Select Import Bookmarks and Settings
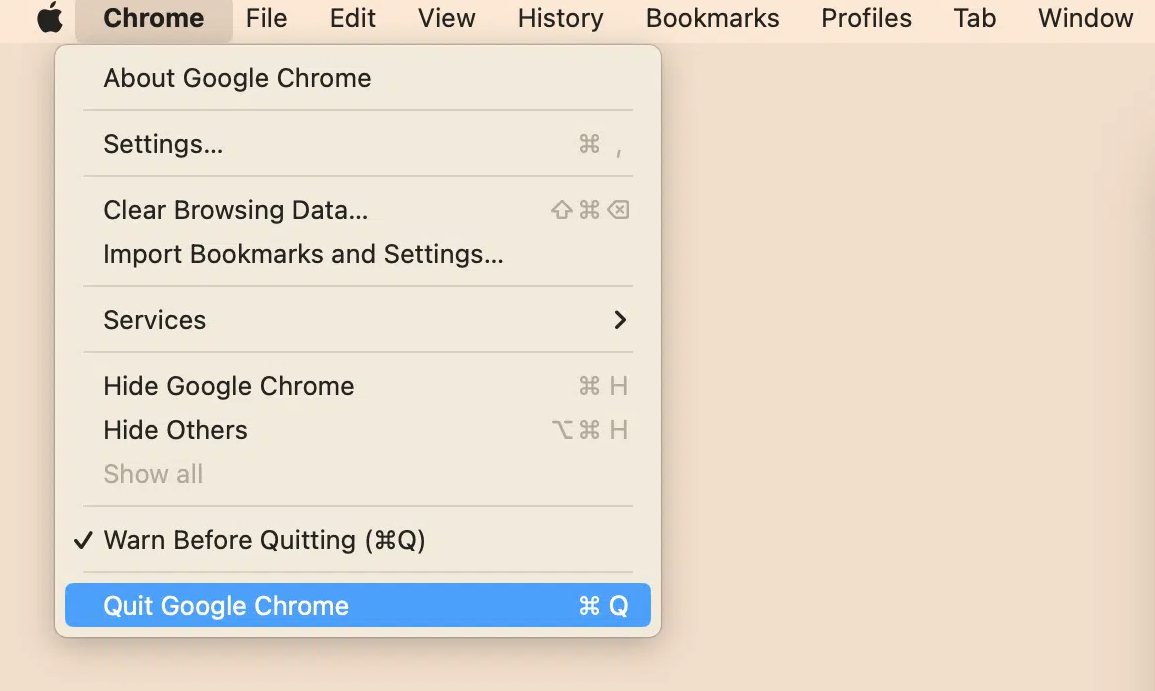Image resolution: width=1155 pixels, height=691 pixels. coord(303,254)
